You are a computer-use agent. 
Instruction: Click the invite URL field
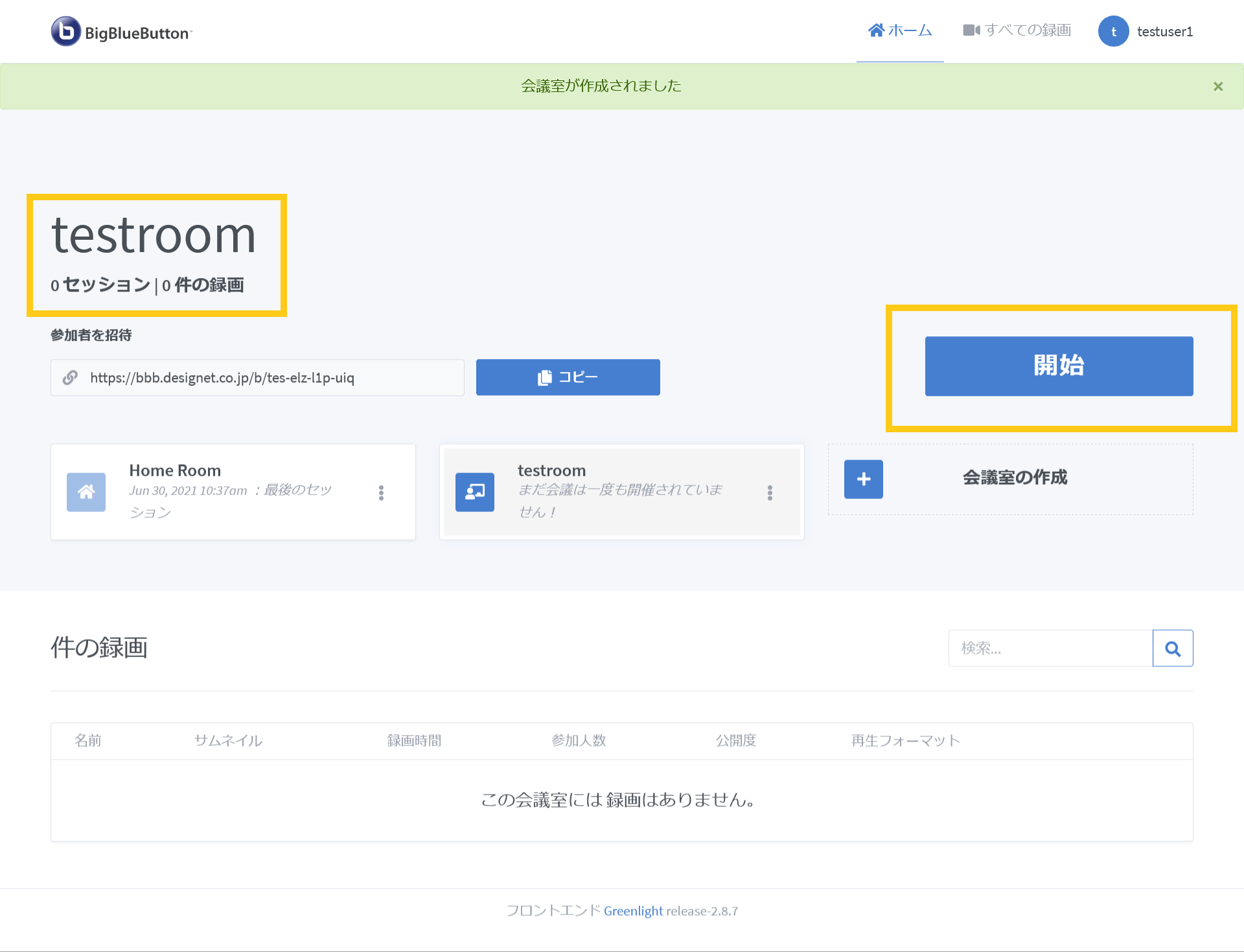tap(257, 377)
